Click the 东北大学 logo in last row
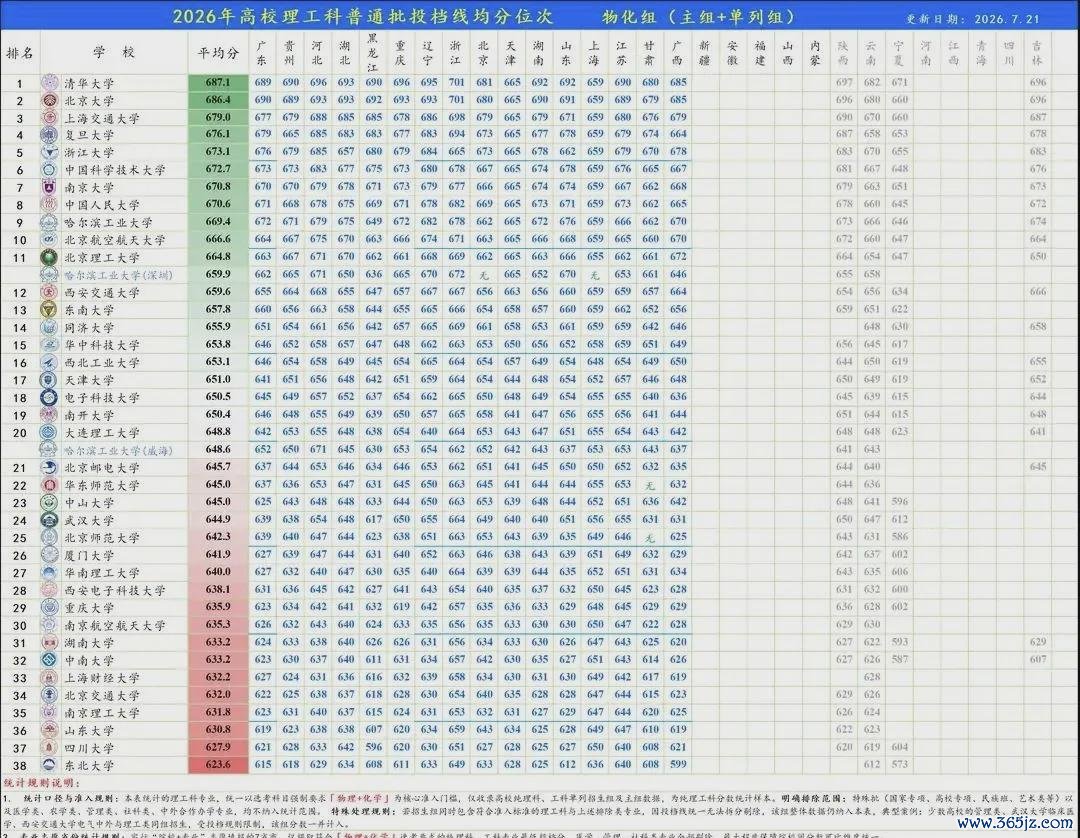The width and height of the screenshot is (1080, 838). (49, 765)
